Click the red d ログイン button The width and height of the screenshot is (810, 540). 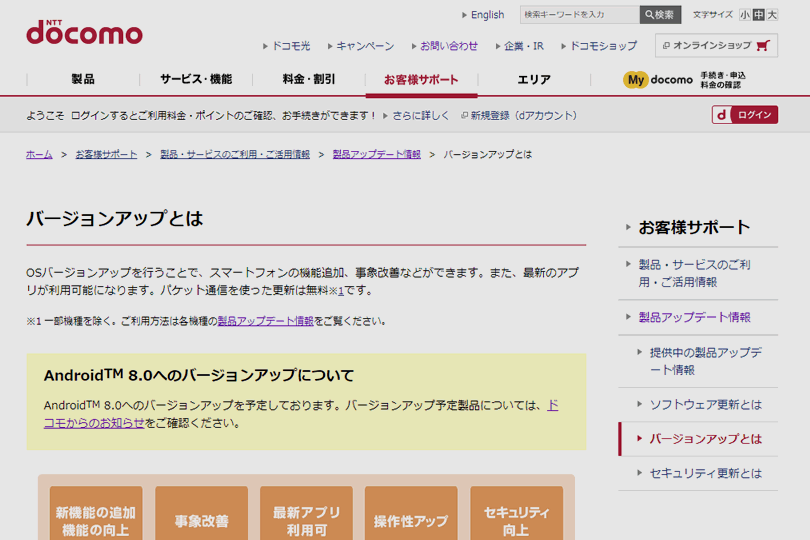[744, 115]
